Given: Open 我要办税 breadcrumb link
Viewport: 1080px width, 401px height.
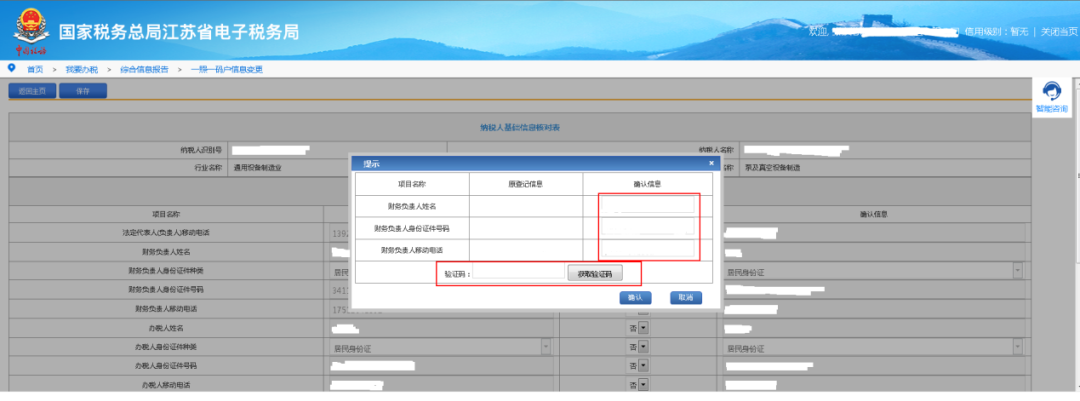Looking at the screenshot, I should click(82, 70).
